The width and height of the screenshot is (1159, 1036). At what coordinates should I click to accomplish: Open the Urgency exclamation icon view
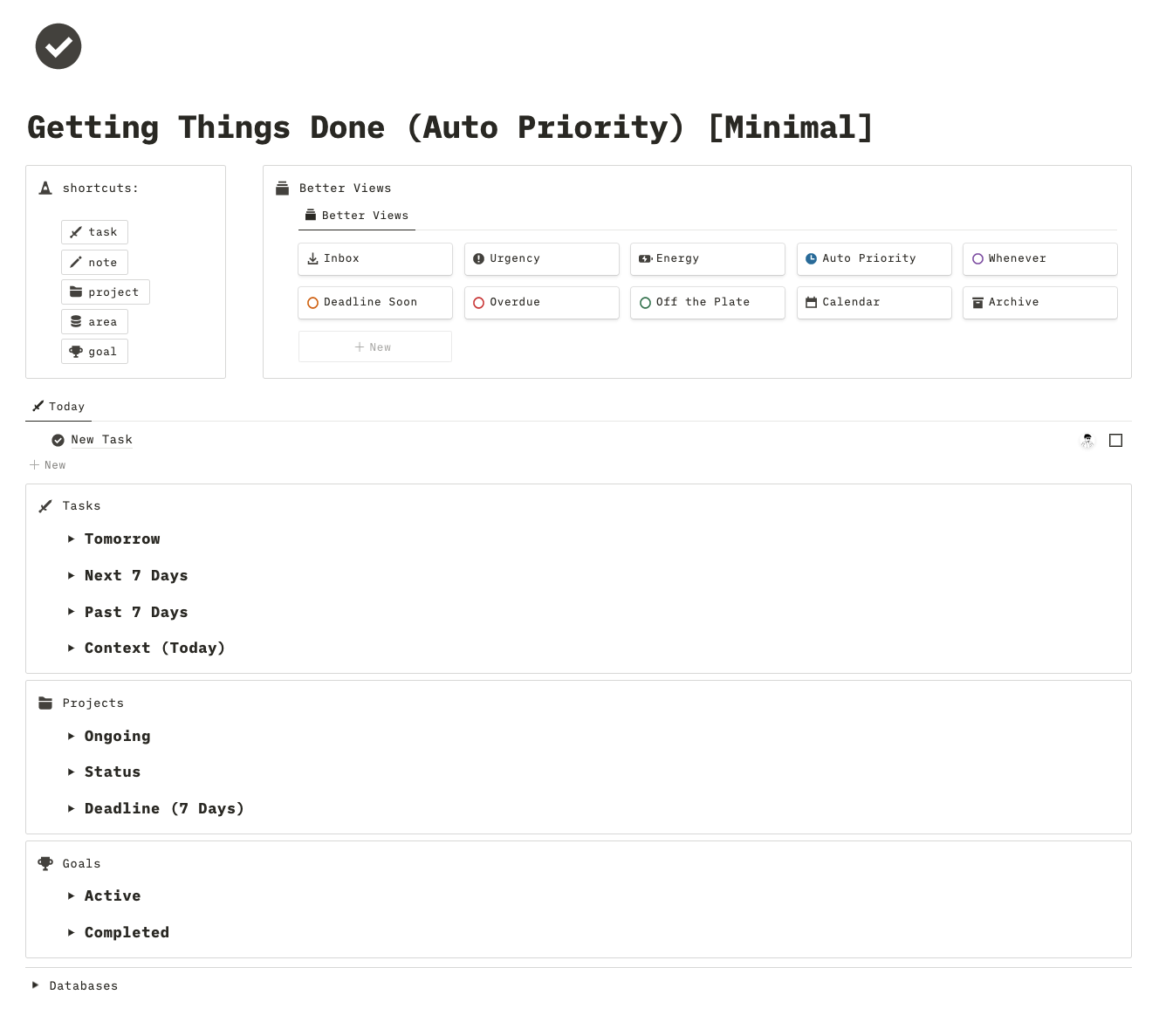click(478, 259)
